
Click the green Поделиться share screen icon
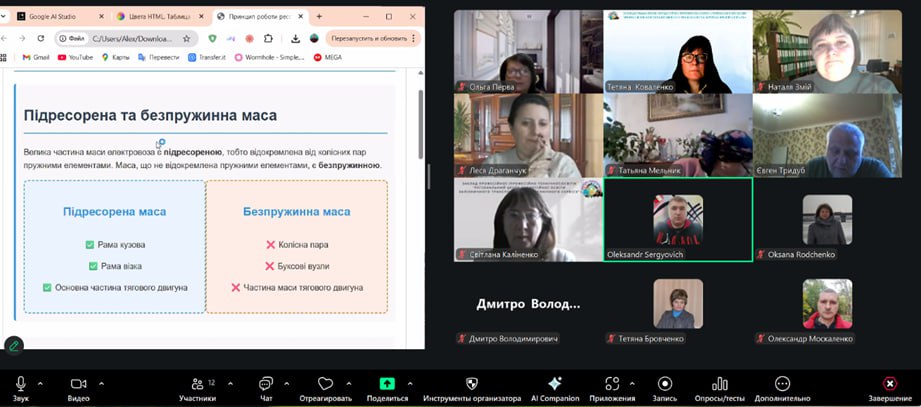click(387, 384)
